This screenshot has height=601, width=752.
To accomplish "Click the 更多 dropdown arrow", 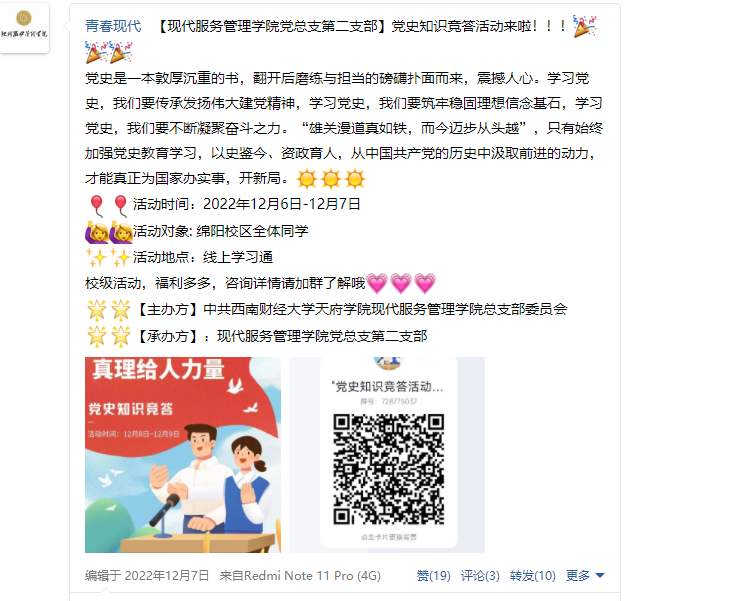I will click(x=599, y=576).
